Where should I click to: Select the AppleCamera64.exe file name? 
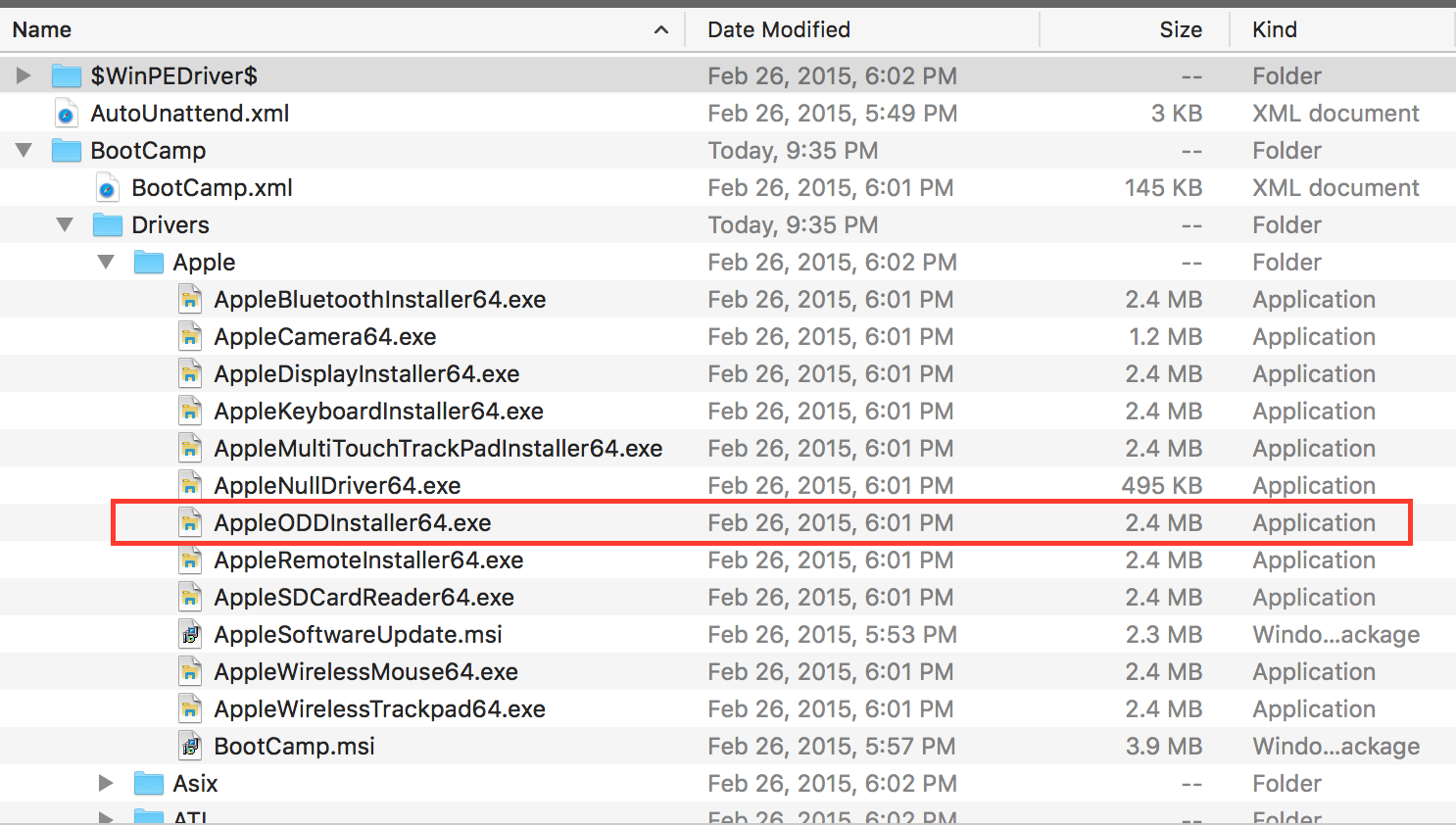click(x=325, y=336)
